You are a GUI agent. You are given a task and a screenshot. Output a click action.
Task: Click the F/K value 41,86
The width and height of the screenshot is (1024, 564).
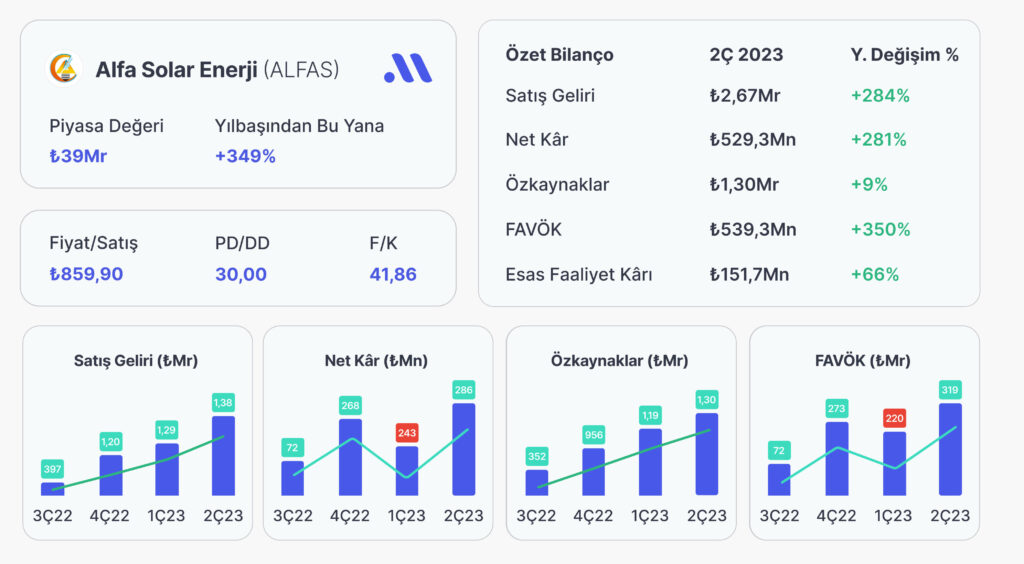(393, 274)
